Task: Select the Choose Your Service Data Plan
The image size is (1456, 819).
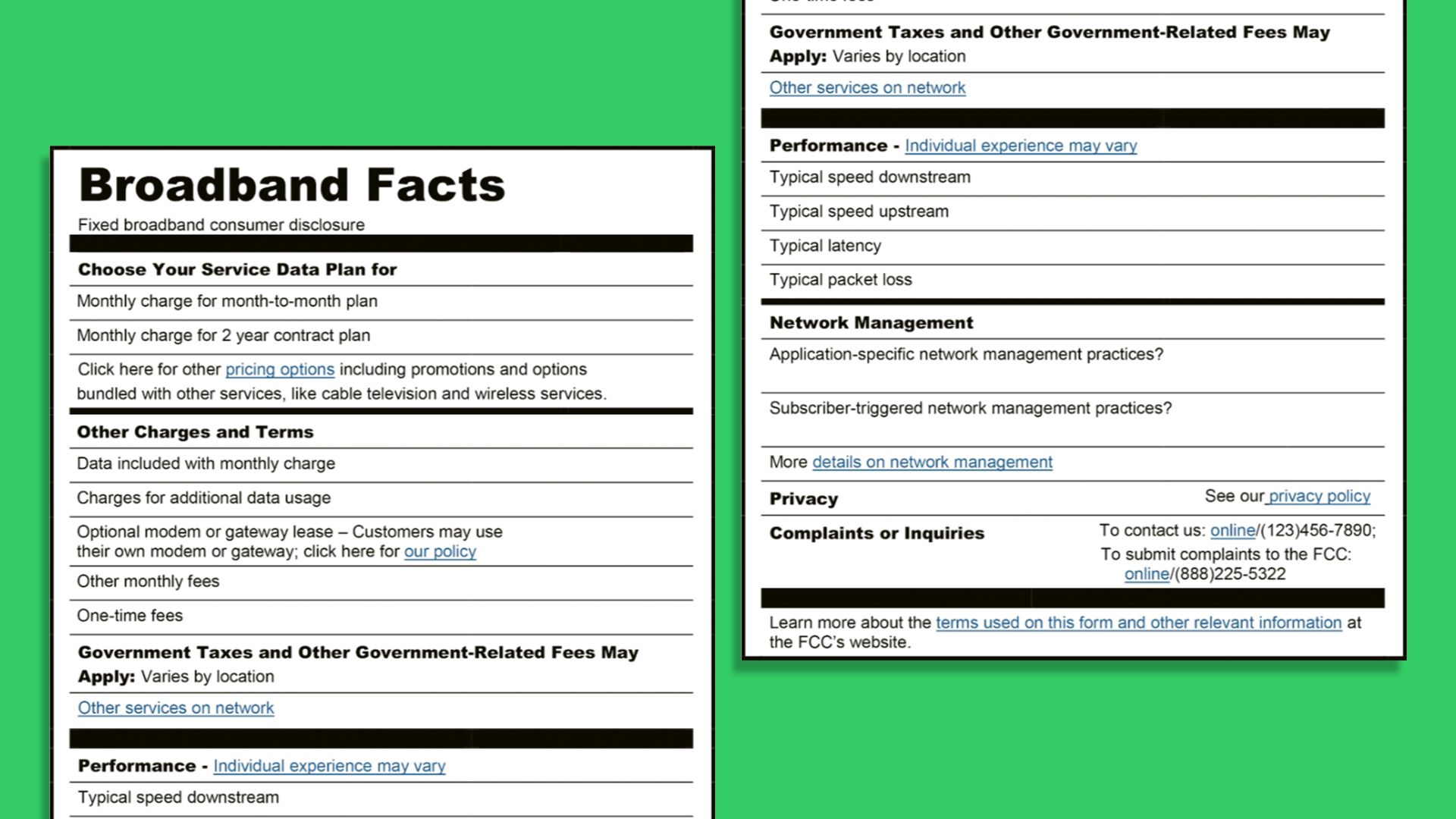Action: (237, 268)
